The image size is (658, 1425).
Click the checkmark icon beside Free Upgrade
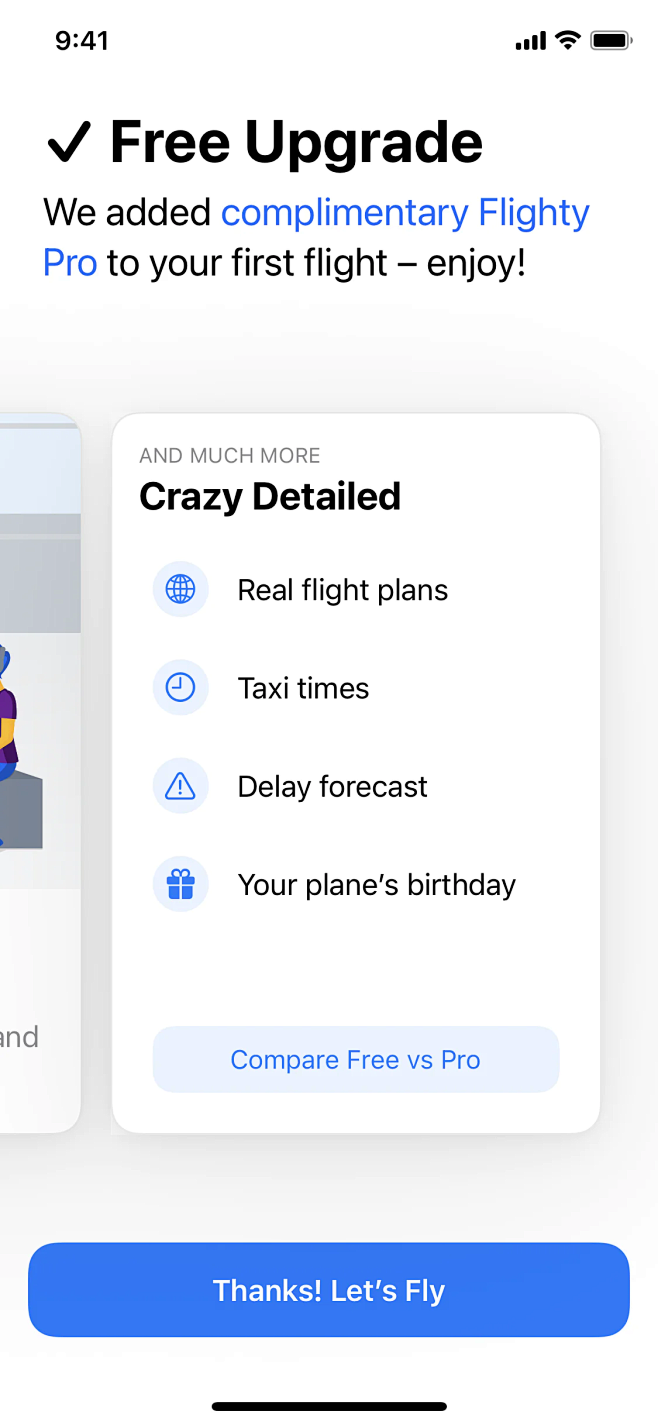69,142
